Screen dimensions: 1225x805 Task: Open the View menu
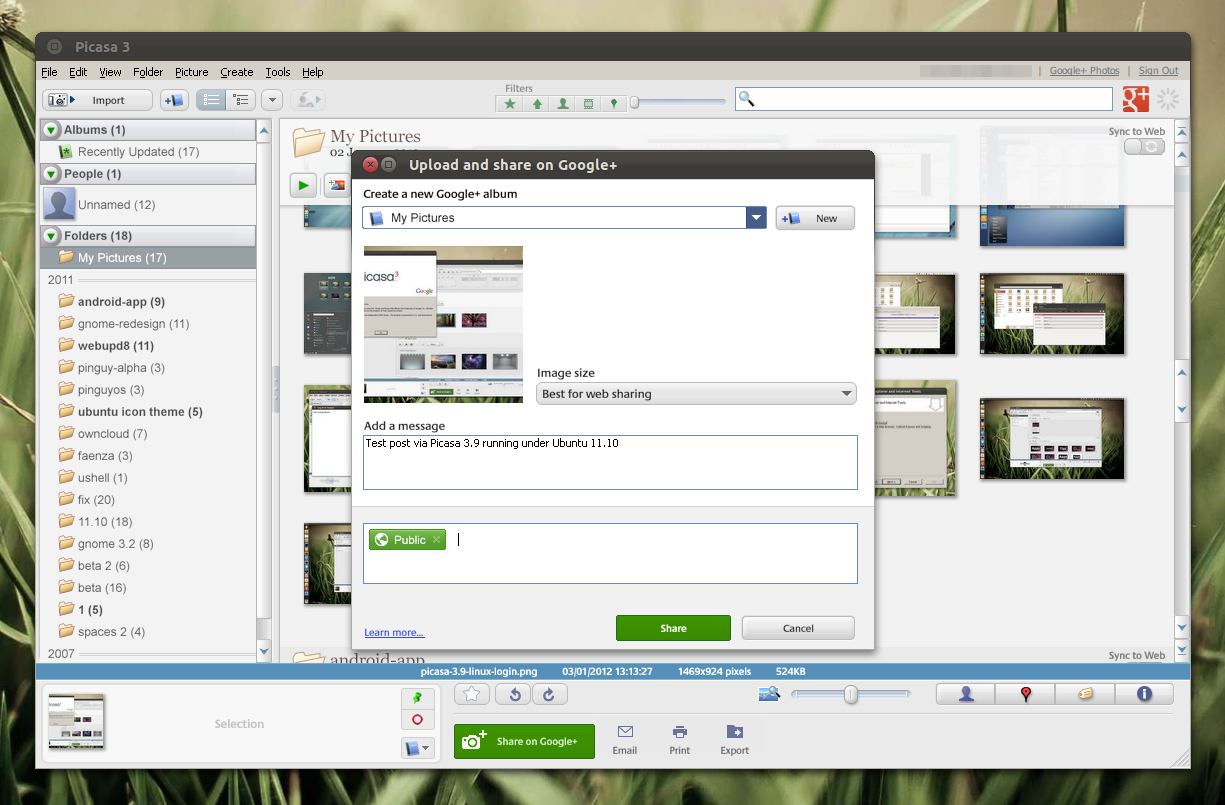110,71
